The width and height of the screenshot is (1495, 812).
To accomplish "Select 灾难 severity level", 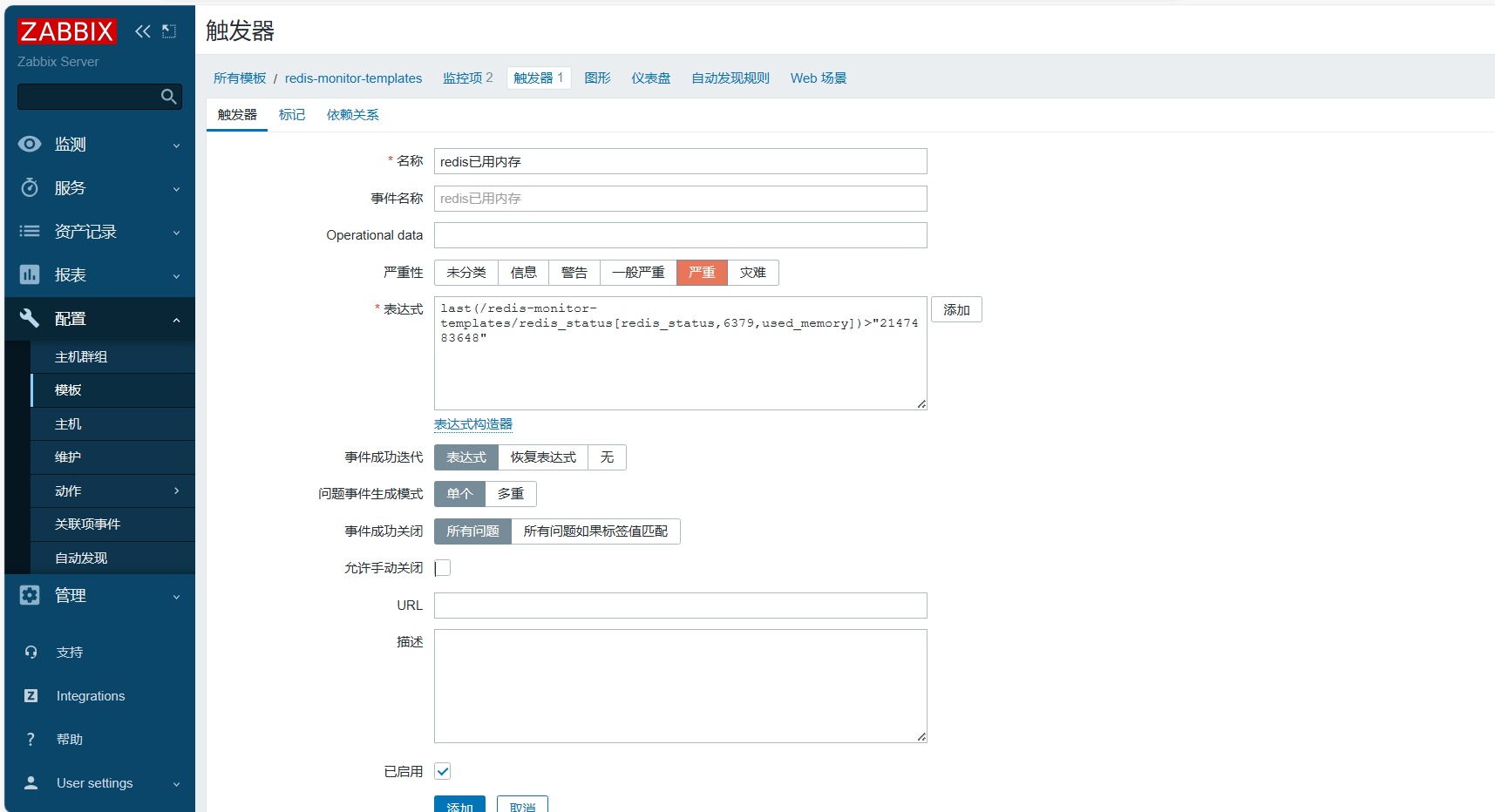I will pyautogui.click(x=753, y=273).
